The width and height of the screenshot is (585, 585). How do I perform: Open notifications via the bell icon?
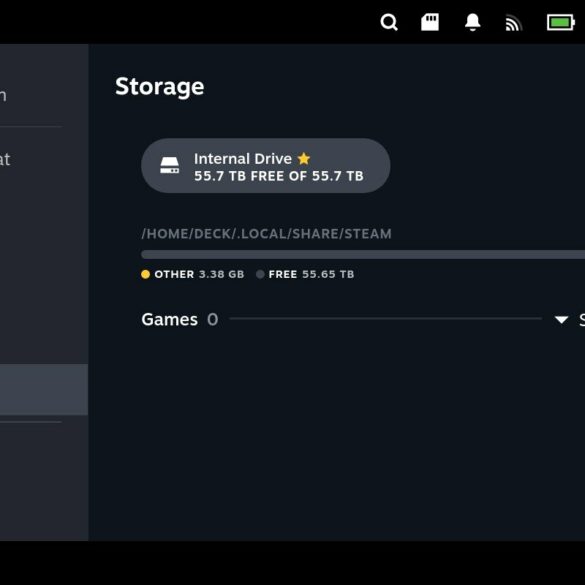coord(472,22)
